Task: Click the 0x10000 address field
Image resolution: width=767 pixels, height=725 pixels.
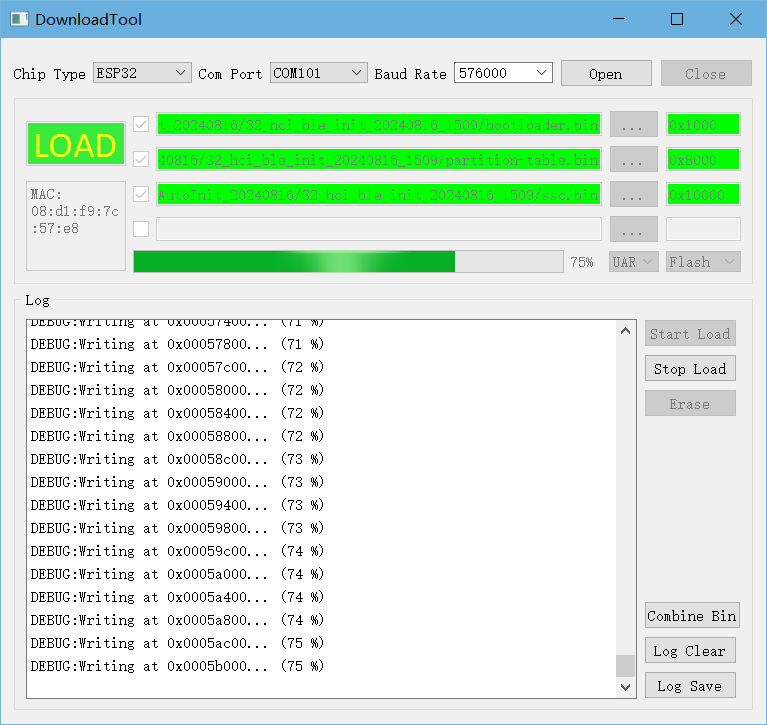Action: 703,194
